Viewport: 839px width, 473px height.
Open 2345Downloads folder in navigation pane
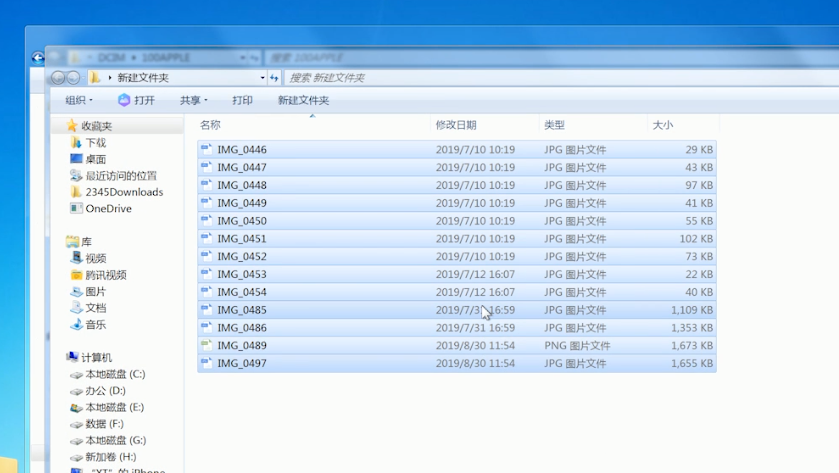pos(124,192)
